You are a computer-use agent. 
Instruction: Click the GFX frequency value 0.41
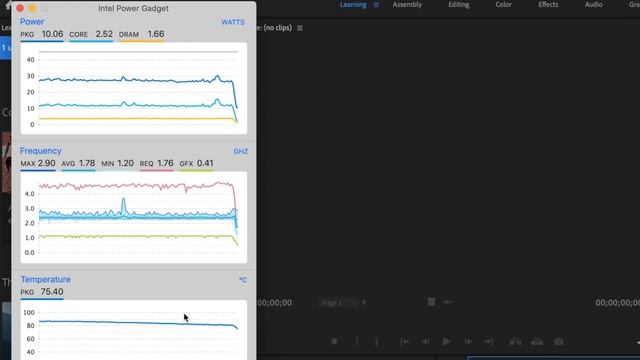205,163
